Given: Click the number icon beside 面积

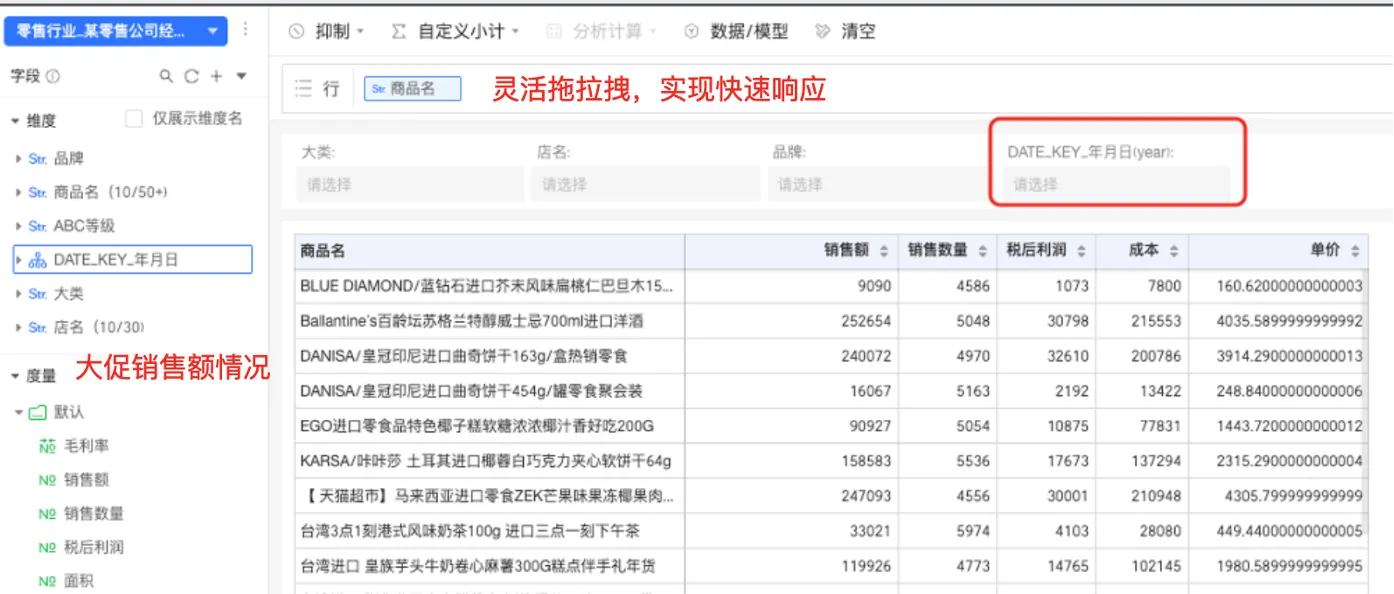Looking at the screenshot, I should [x=47, y=581].
